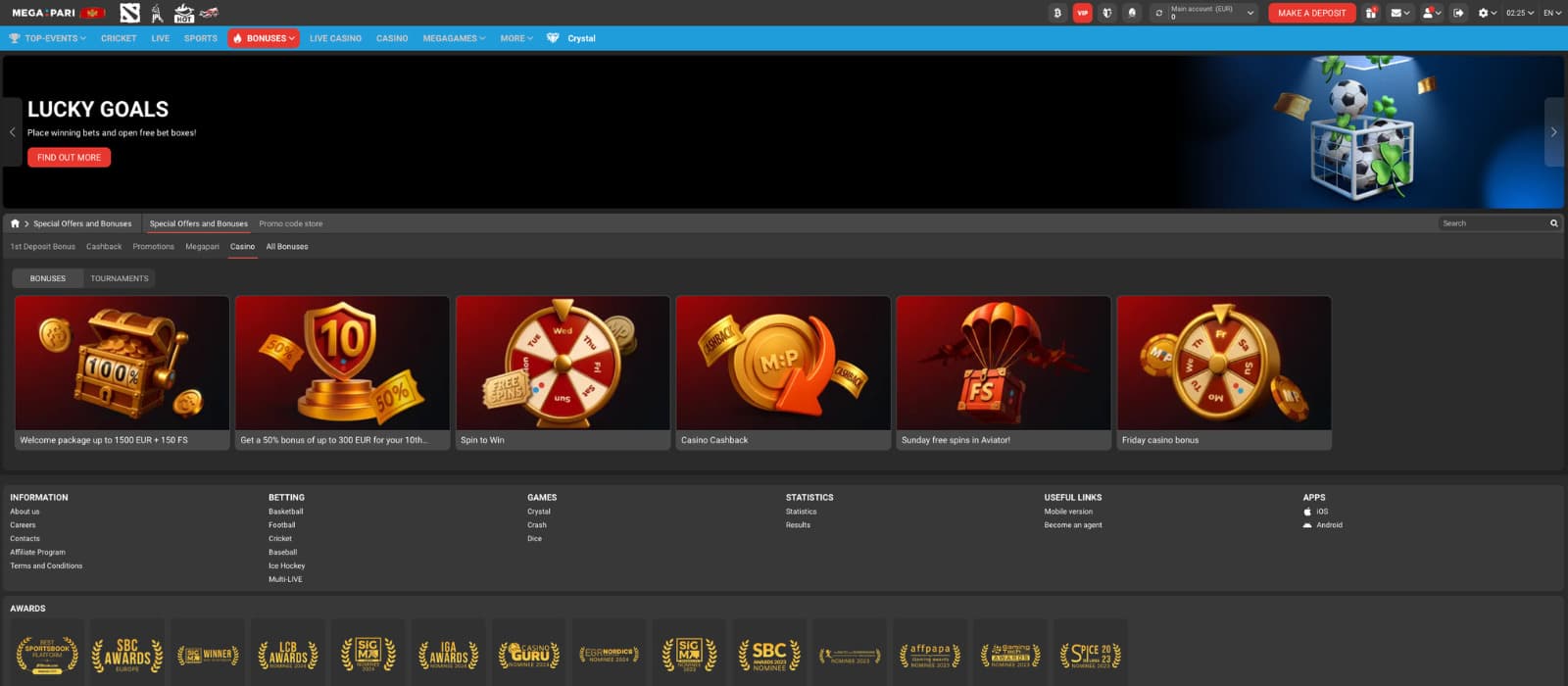Open the red VIP badge
Viewport: 1568px width, 686px height.
point(1082,13)
